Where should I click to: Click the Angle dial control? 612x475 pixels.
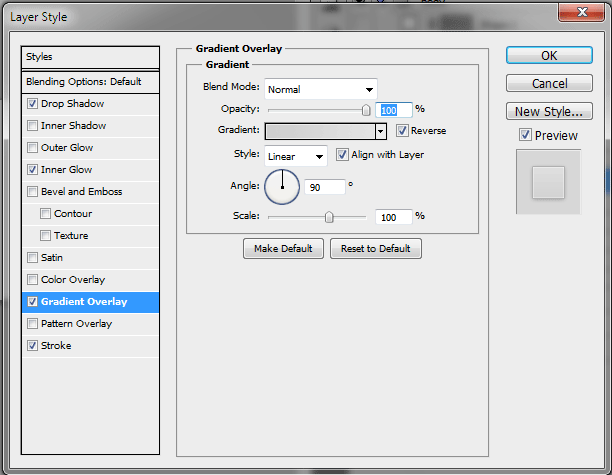[x=282, y=186]
